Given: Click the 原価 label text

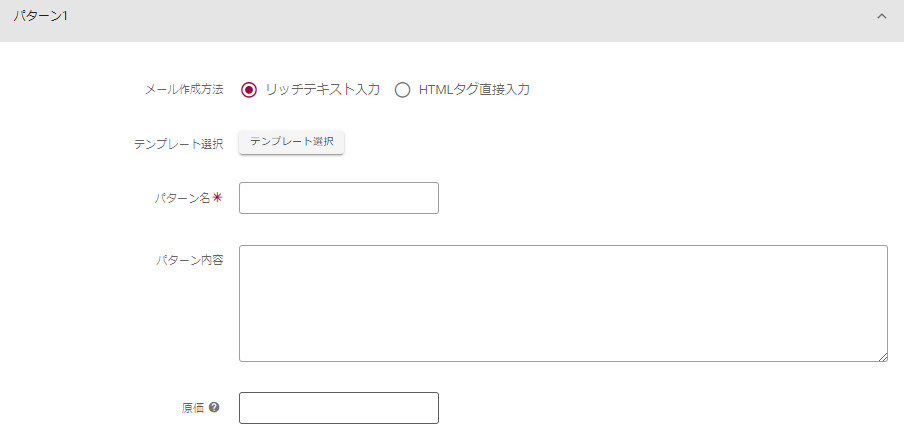Looking at the screenshot, I should point(193,408).
